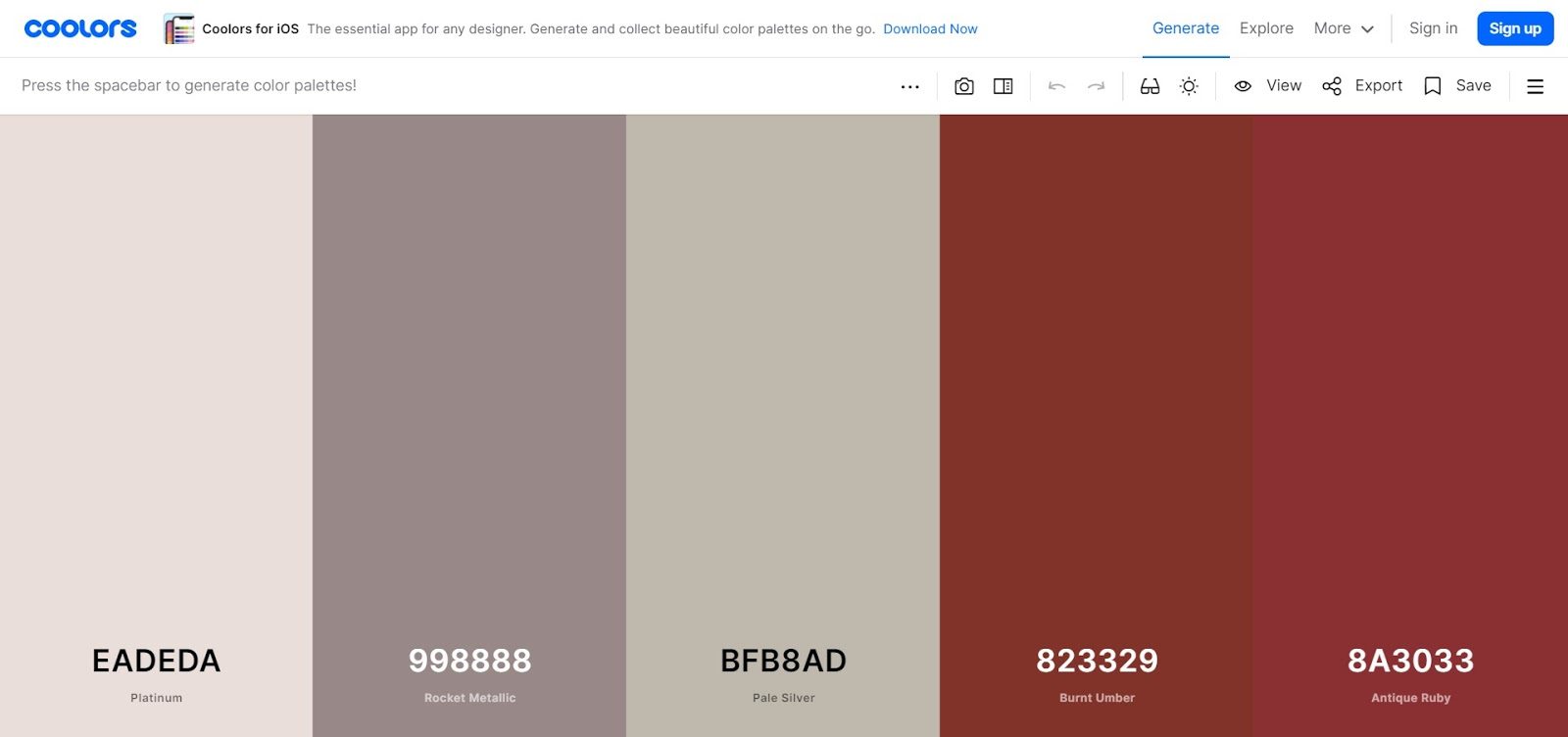Click the undo arrow icon

[1056, 86]
